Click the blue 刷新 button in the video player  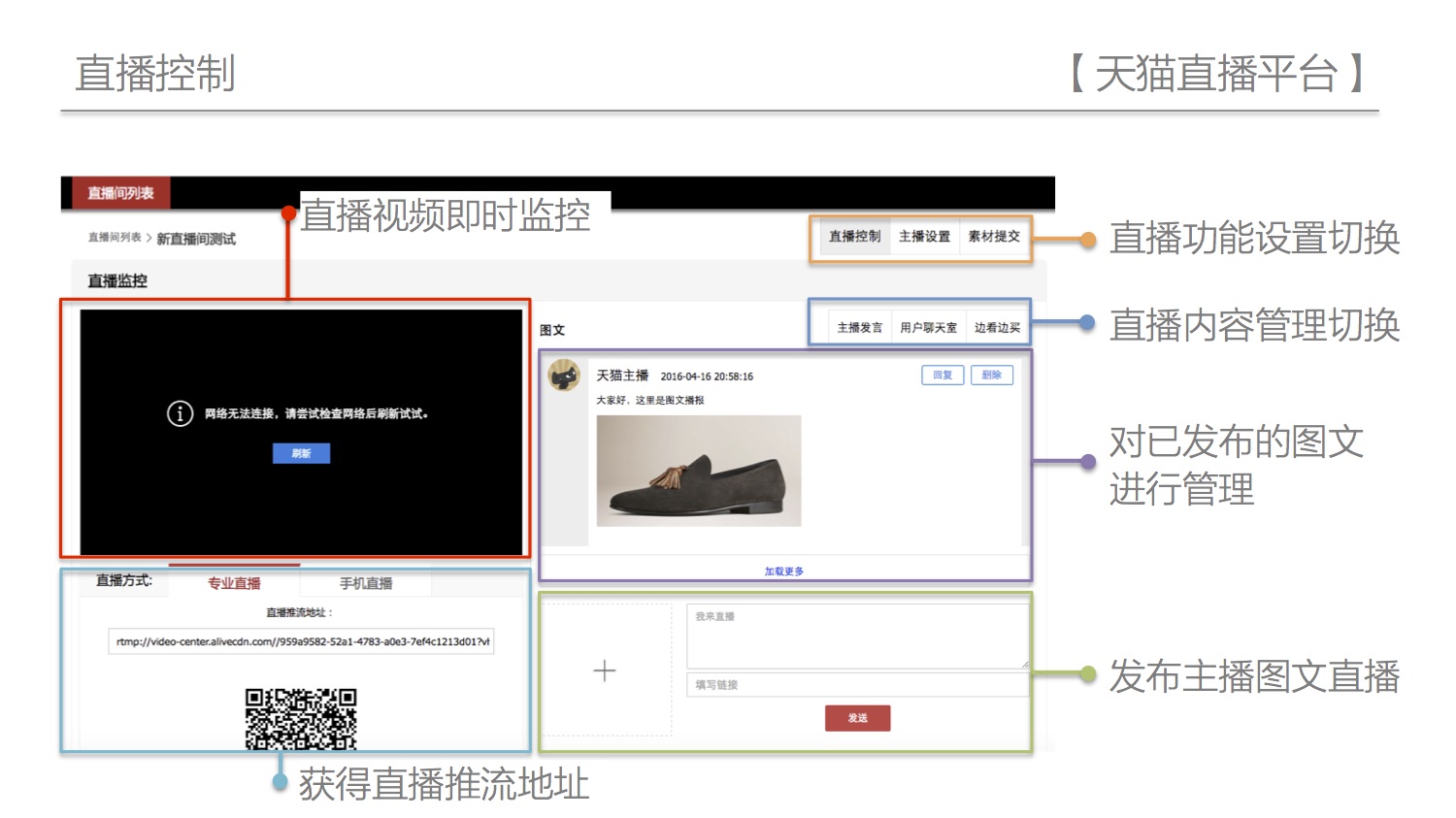click(x=301, y=453)
